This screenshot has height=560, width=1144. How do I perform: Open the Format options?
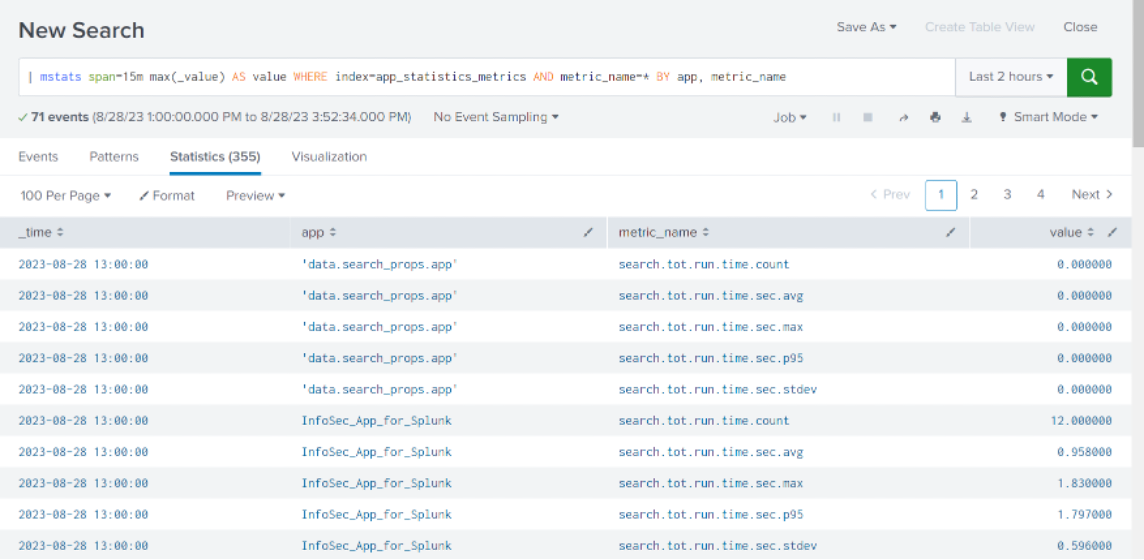point(167,195)
